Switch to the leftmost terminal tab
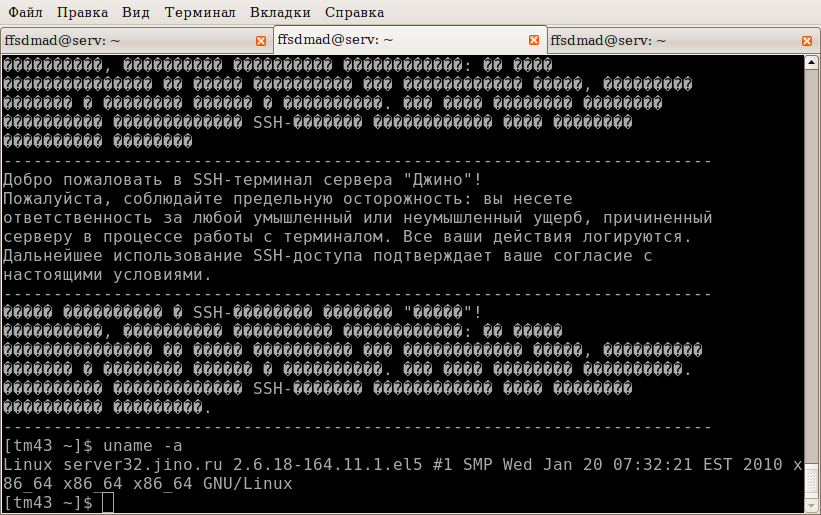Image resolution: width=821 pixels, height=515 pixels. (120, 41)
